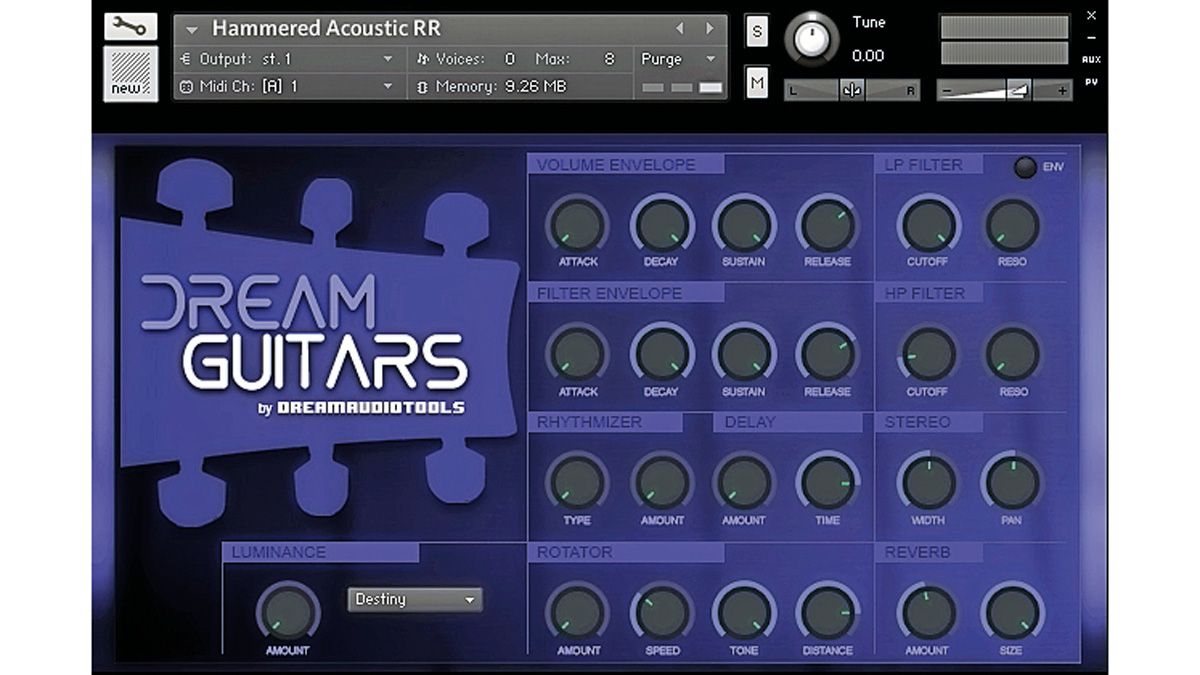The image size is (1200, 675).
Task: Click Filter Envelope Sustain knob
Action: 744,353
